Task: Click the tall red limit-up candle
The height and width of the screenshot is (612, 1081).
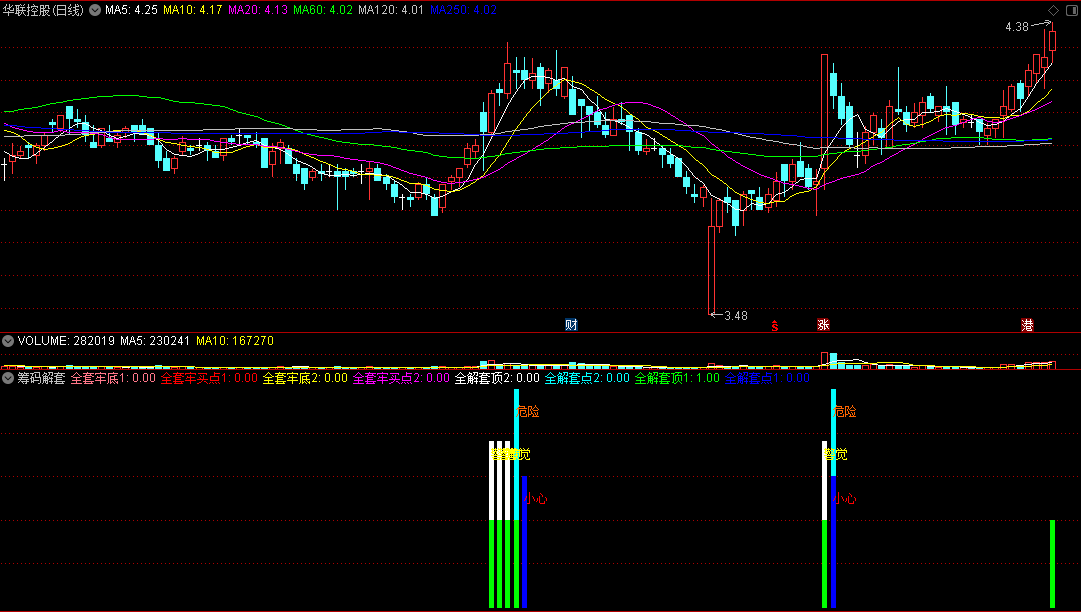Action: pos(825,110)
